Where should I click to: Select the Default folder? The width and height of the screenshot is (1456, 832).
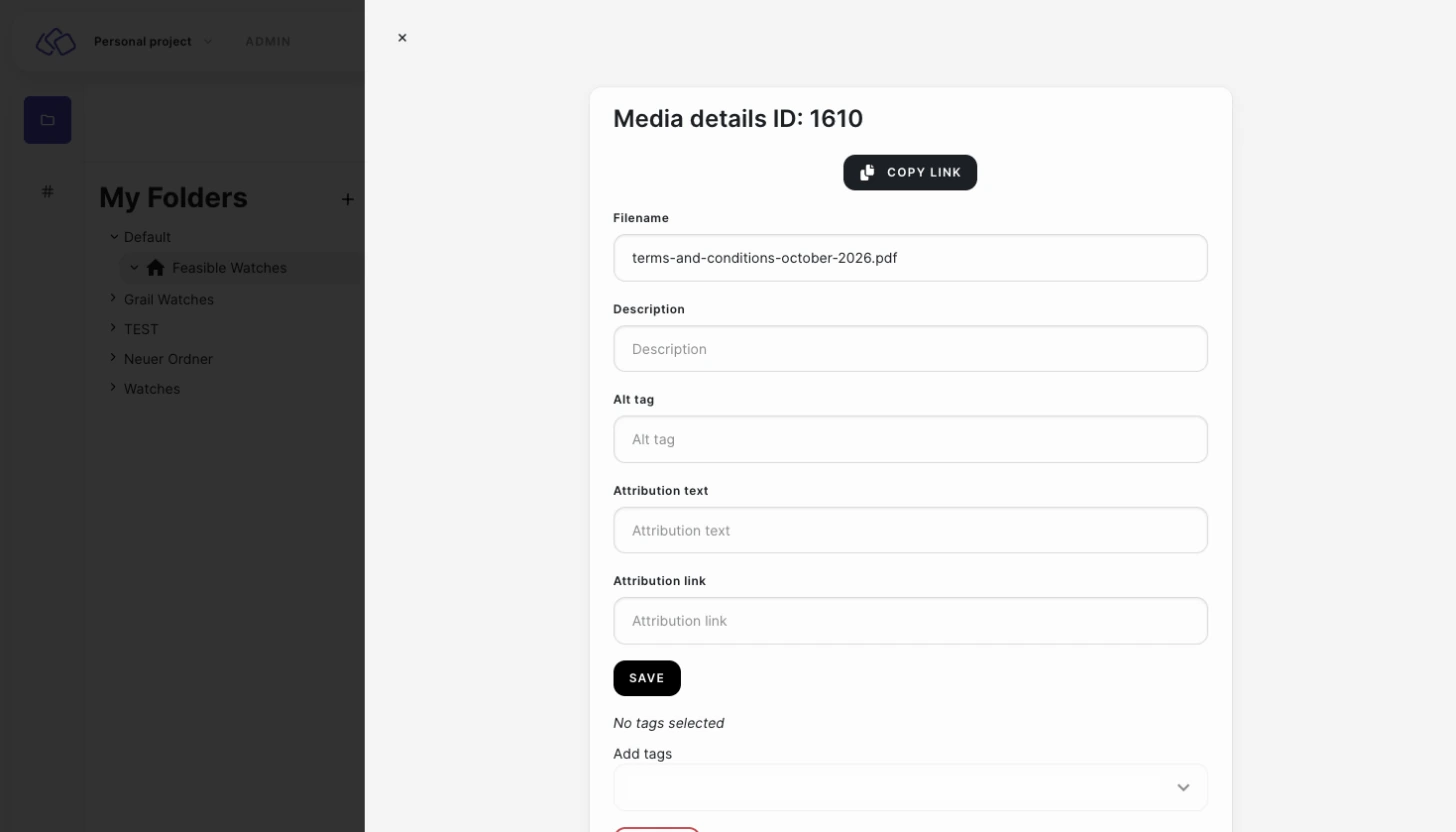click(147, 237)
